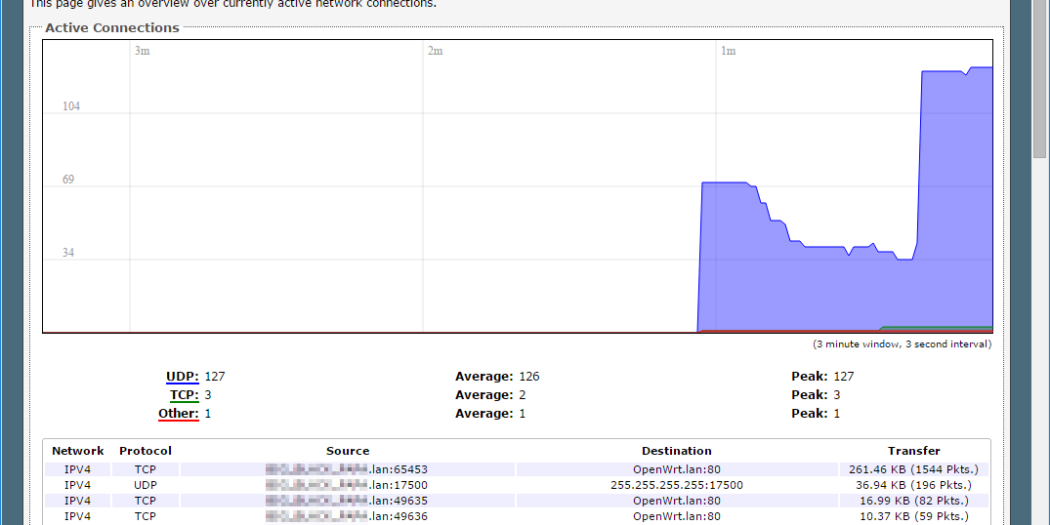Click the 36.94 KB transfer value
Image resolution: width=1050 pixels, height=525 pixels.
tap(913, 485)
